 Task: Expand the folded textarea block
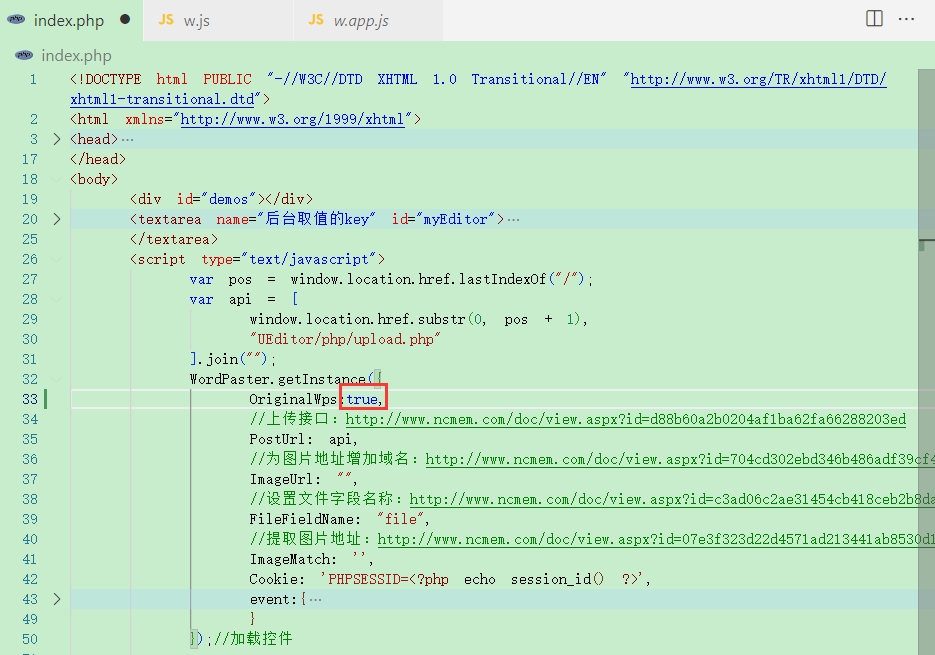tap(57, 219)
